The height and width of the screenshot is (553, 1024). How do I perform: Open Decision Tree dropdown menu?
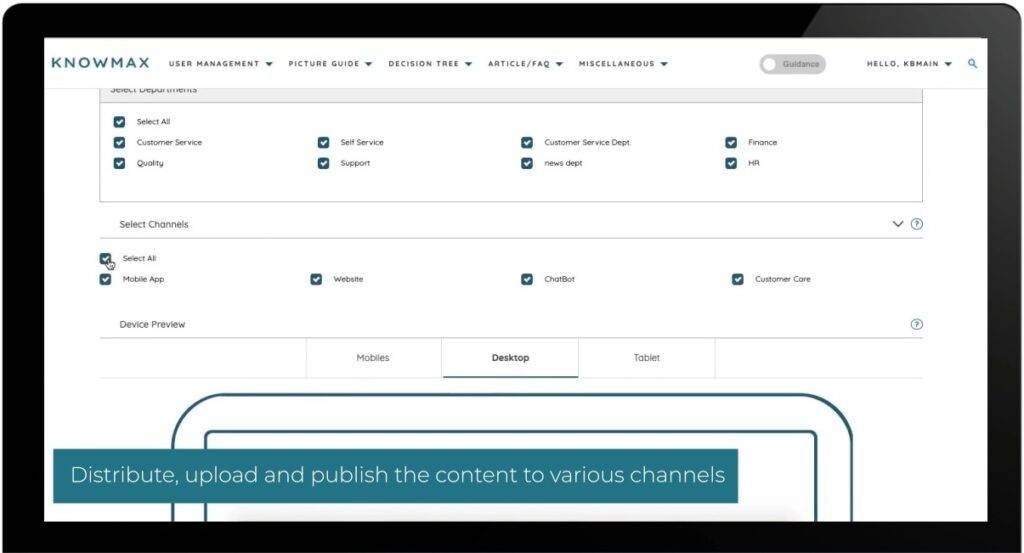pos(430,64)
